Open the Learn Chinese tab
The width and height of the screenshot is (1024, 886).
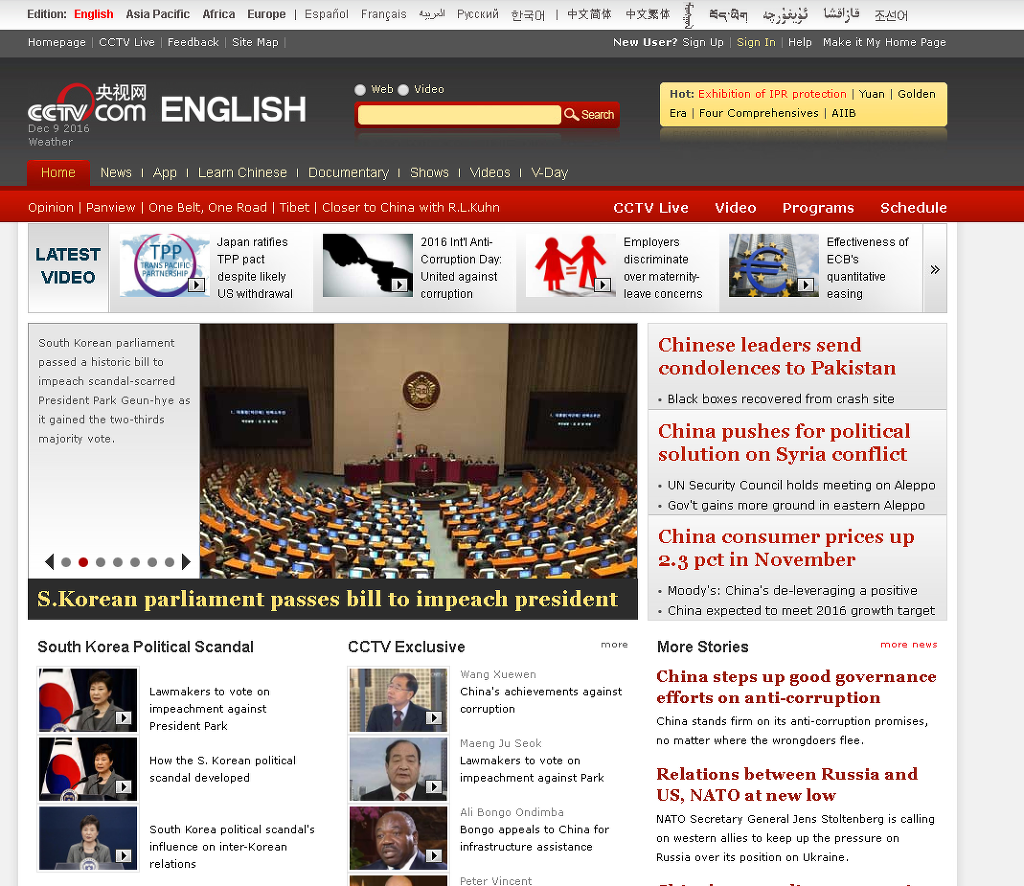pos(242,173)
